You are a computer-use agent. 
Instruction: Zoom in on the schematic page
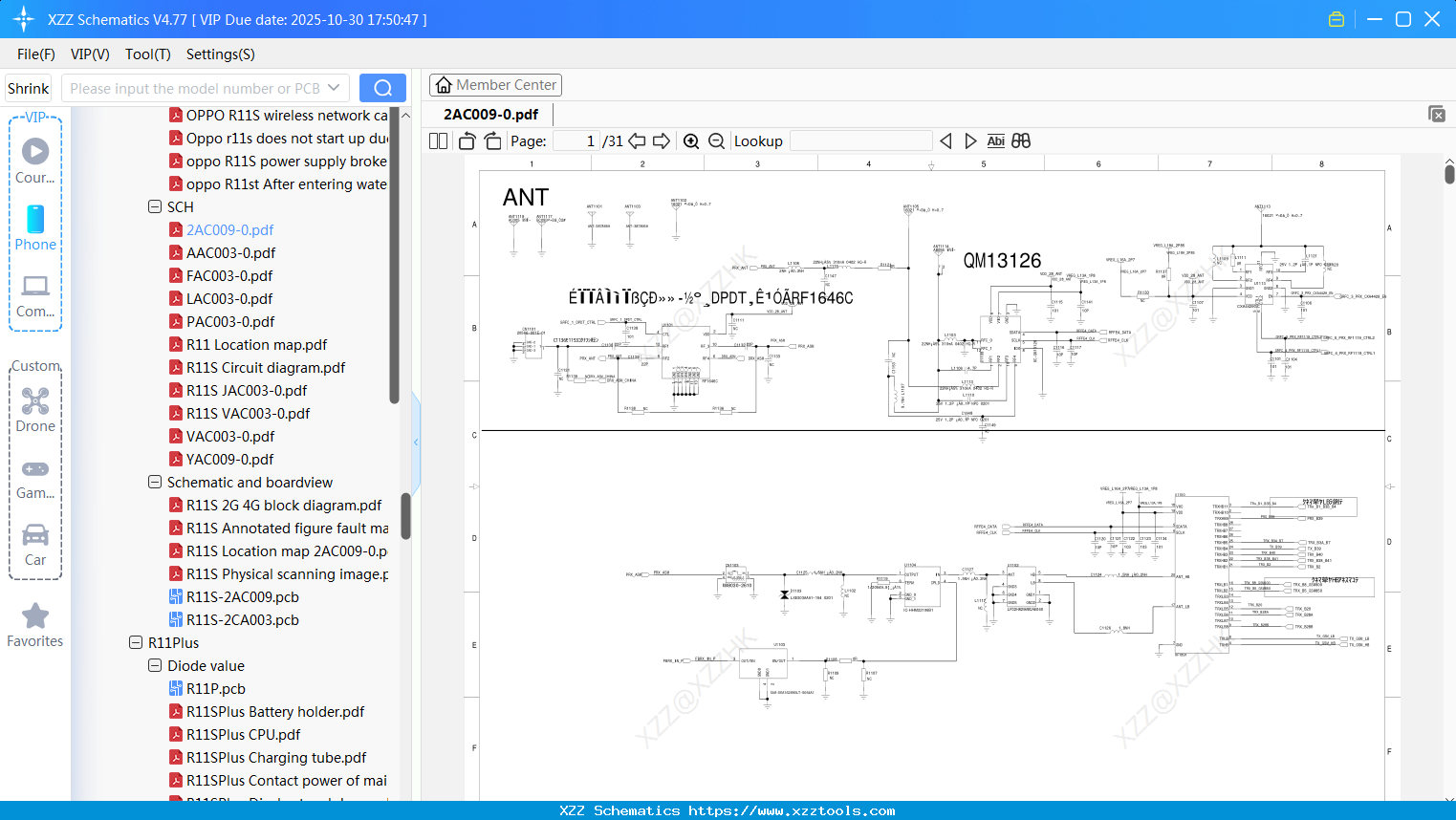click(x=691, y=141)
